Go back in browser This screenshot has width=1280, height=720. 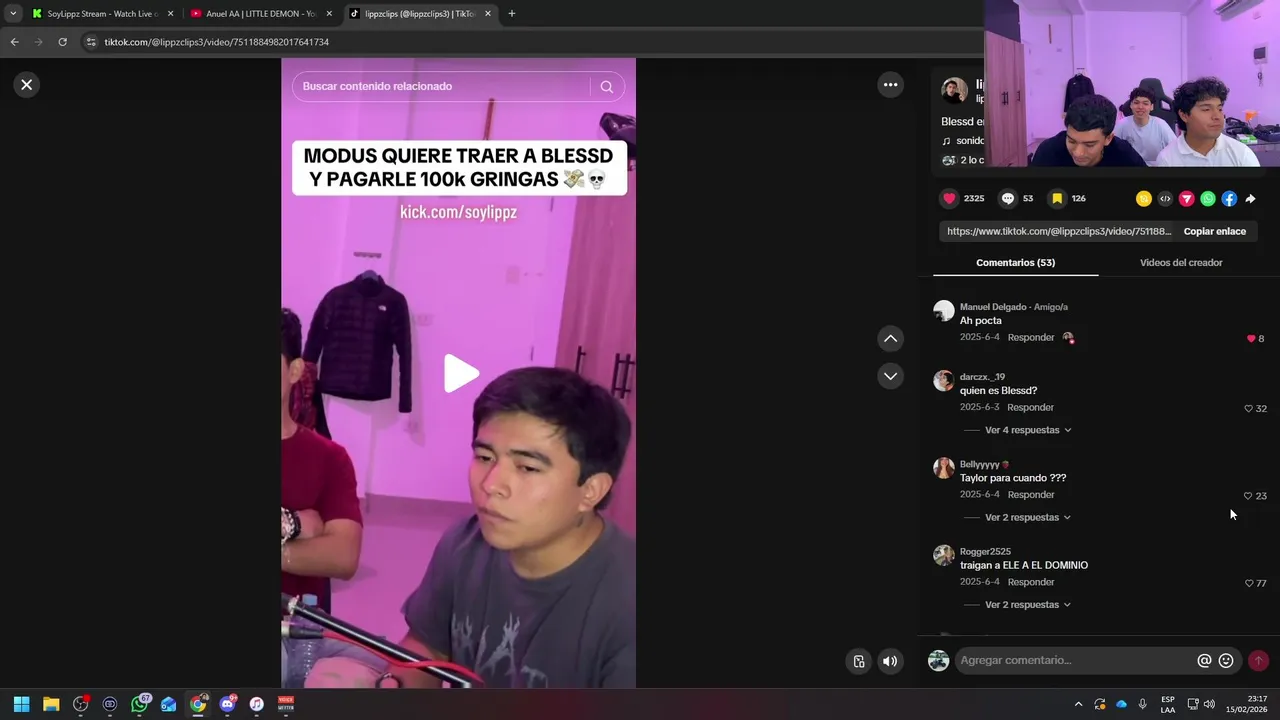tap(14, 42)
